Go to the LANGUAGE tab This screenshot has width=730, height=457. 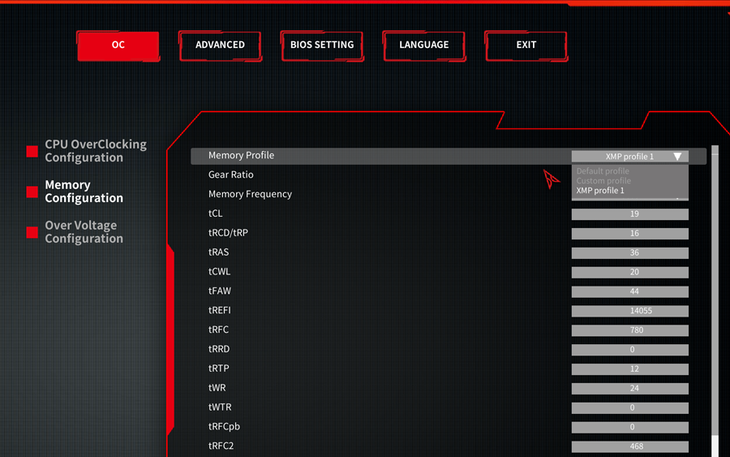click(424, 45)
